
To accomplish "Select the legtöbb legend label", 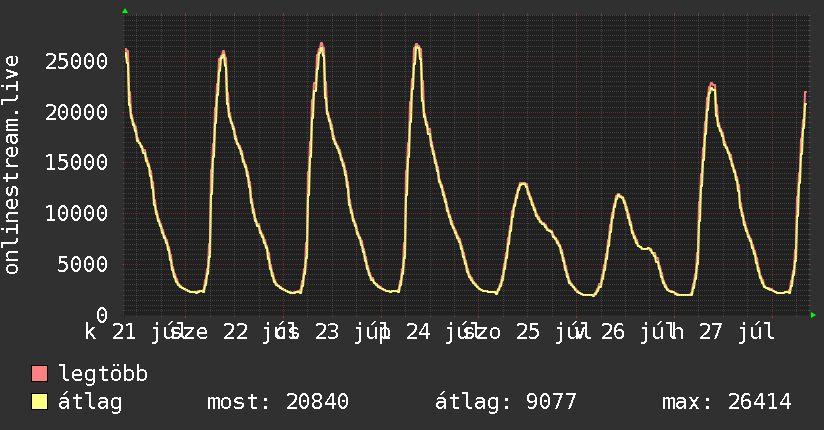I will [103, 374].
